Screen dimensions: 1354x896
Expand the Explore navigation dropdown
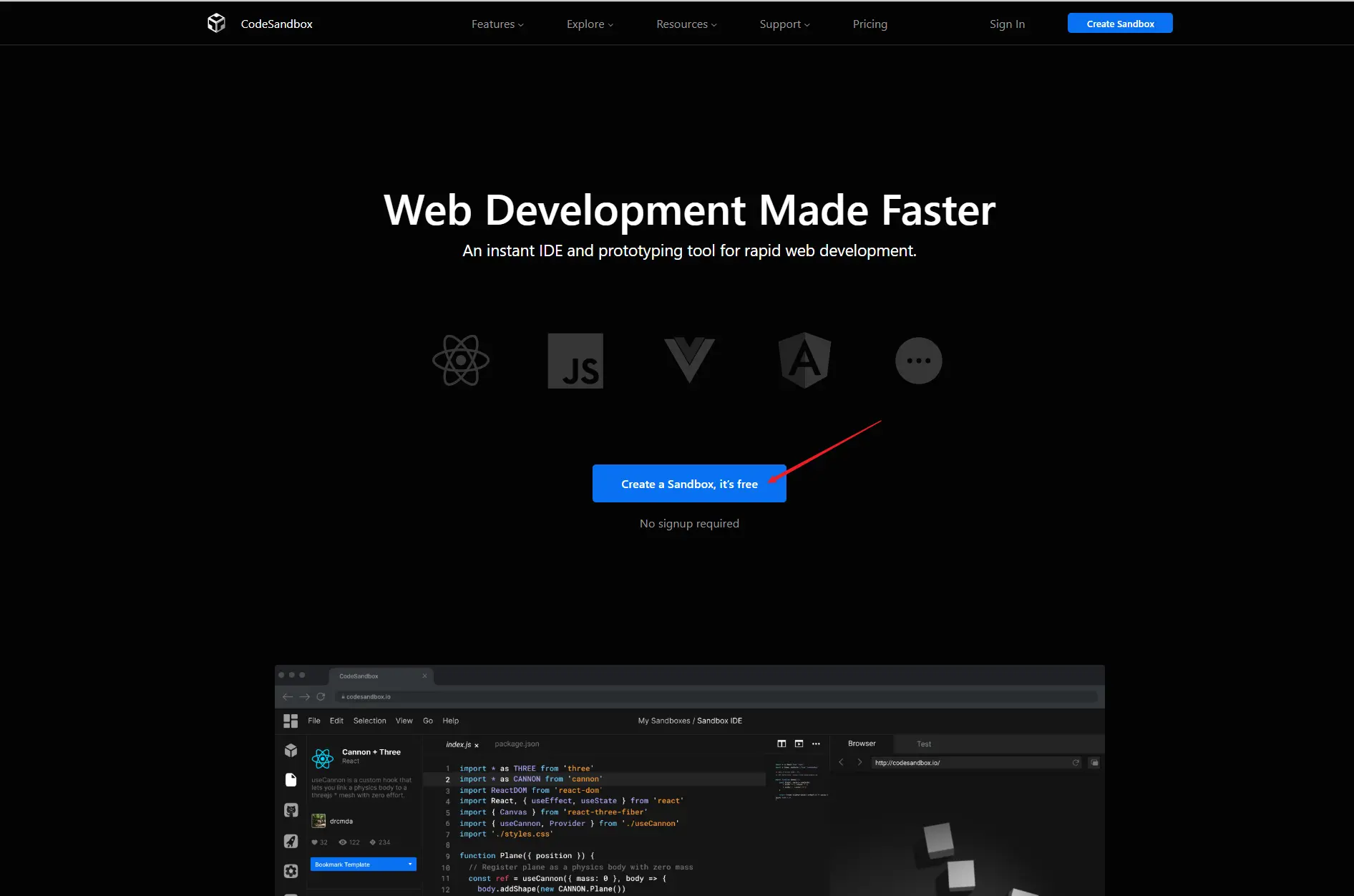(x=590, y=24)
